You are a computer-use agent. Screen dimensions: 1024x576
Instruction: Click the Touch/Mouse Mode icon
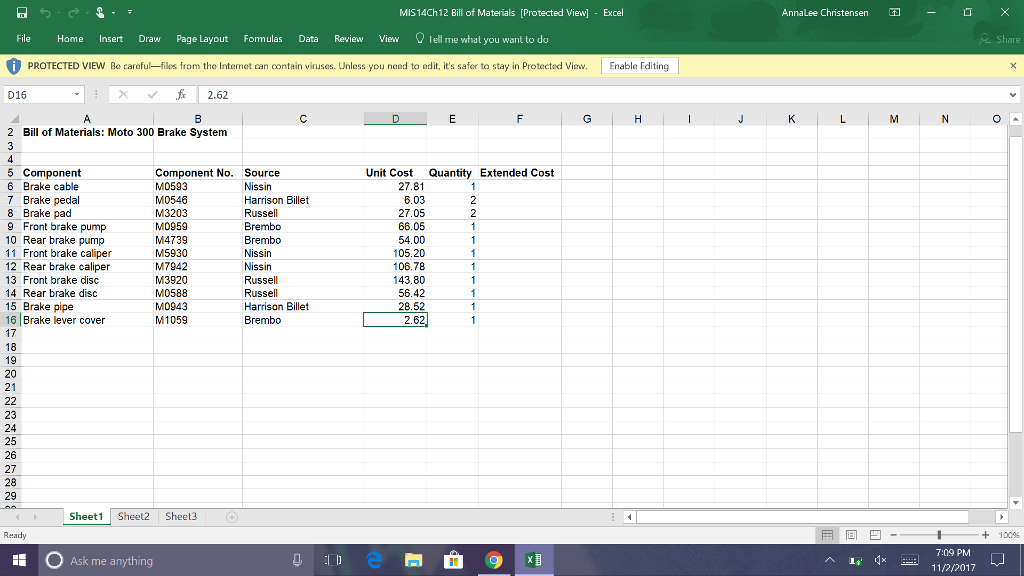click(99, 13)
